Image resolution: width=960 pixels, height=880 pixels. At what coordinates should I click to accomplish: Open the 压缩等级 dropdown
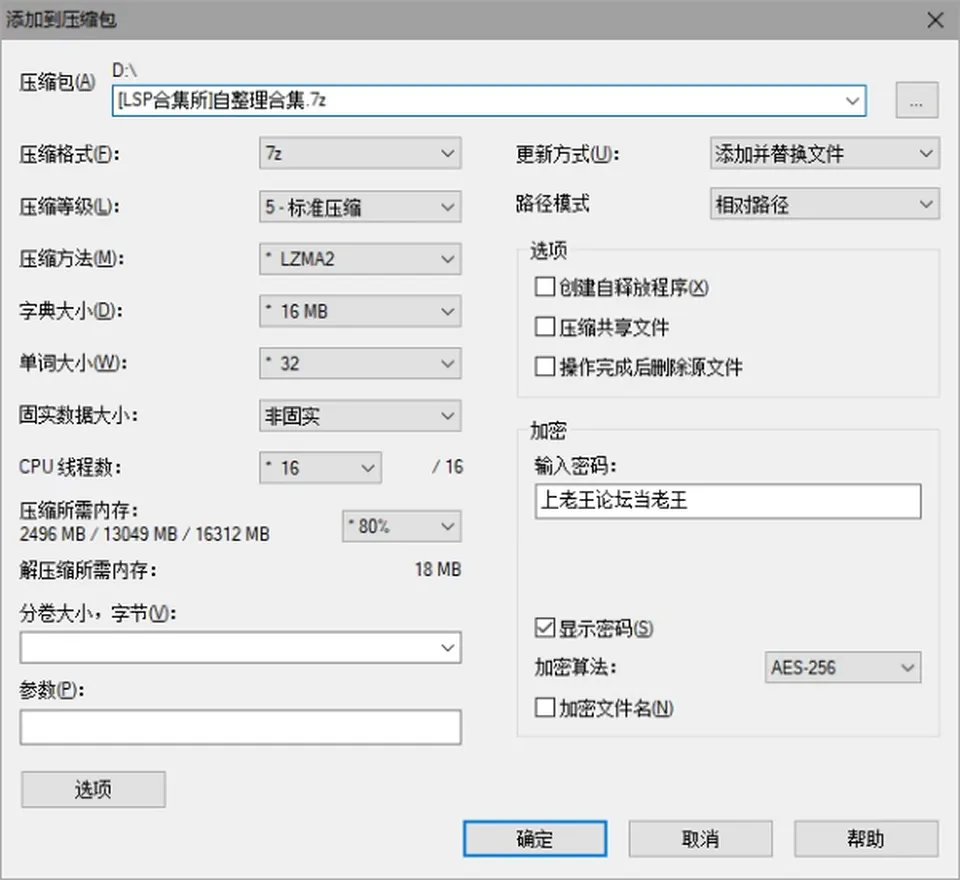tap(360, 207)
